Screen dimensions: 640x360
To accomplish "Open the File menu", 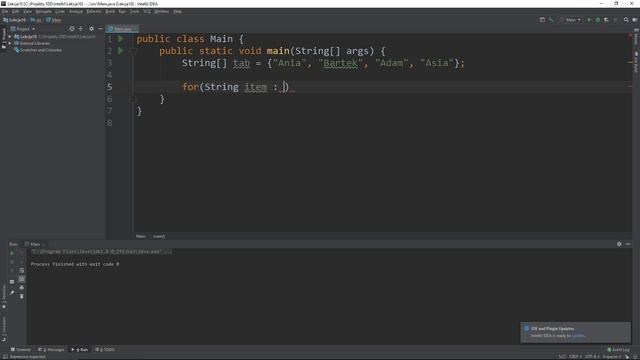I will pyautogui.click(x=5, y=11).
